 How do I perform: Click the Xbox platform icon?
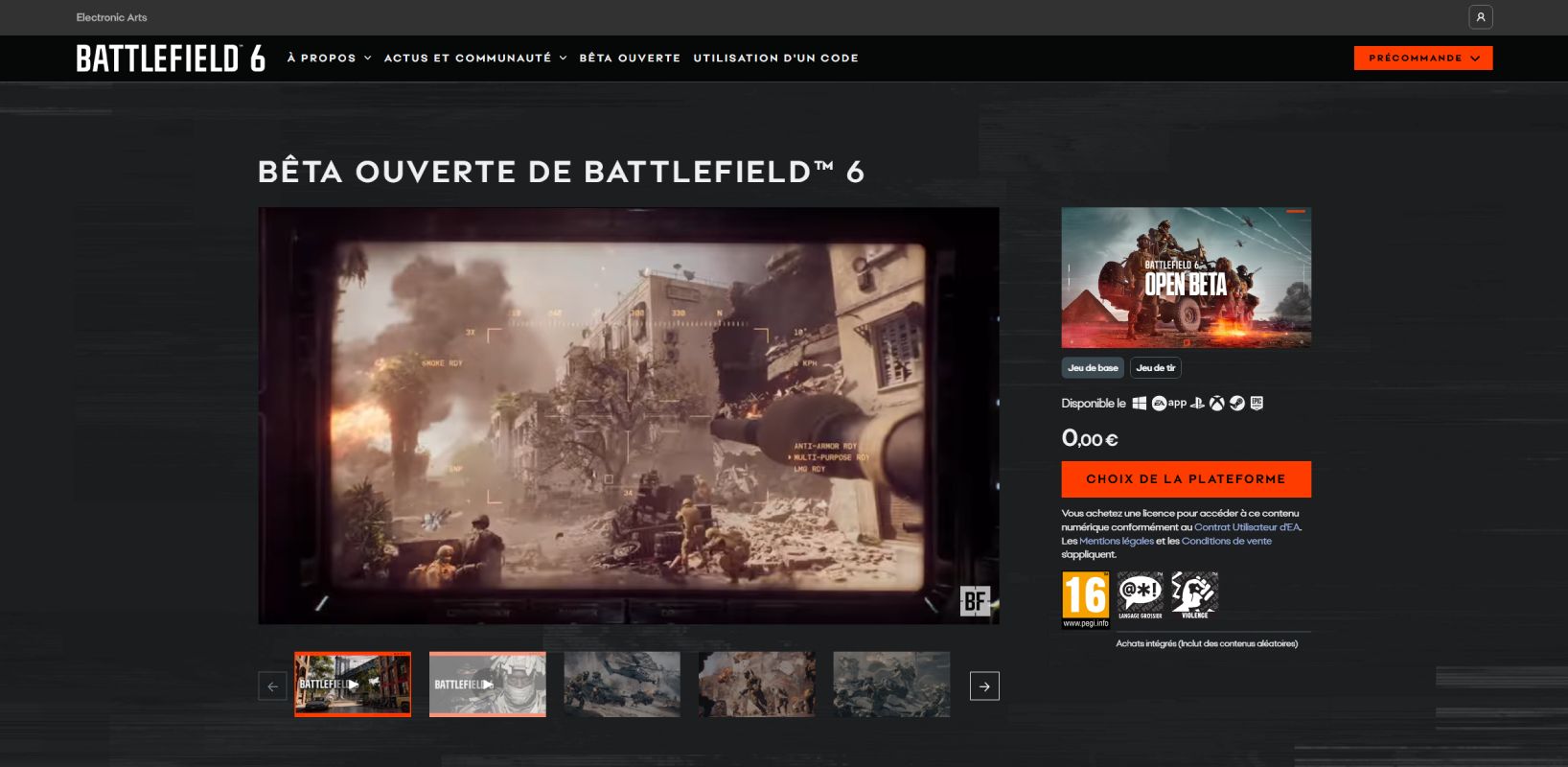tap(1217, 404)
